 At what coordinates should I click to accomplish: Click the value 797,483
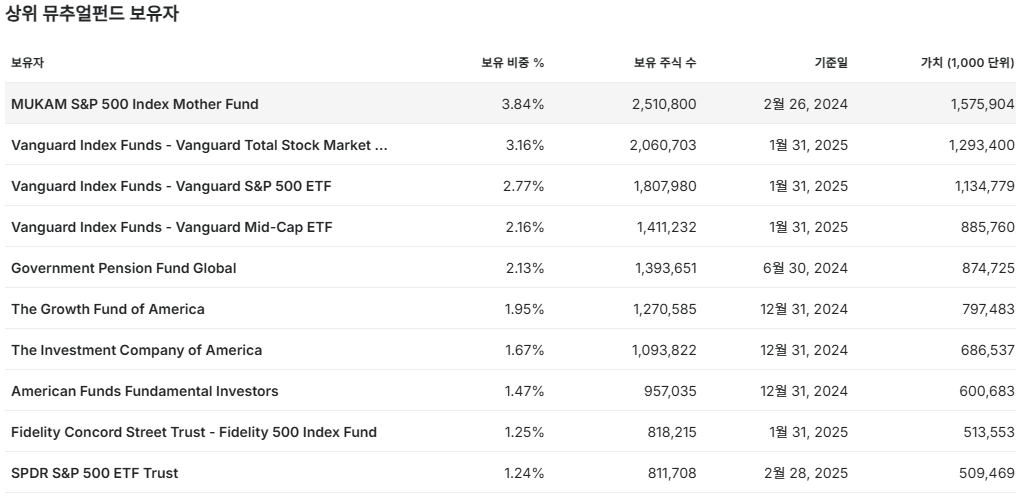[988, 309]
